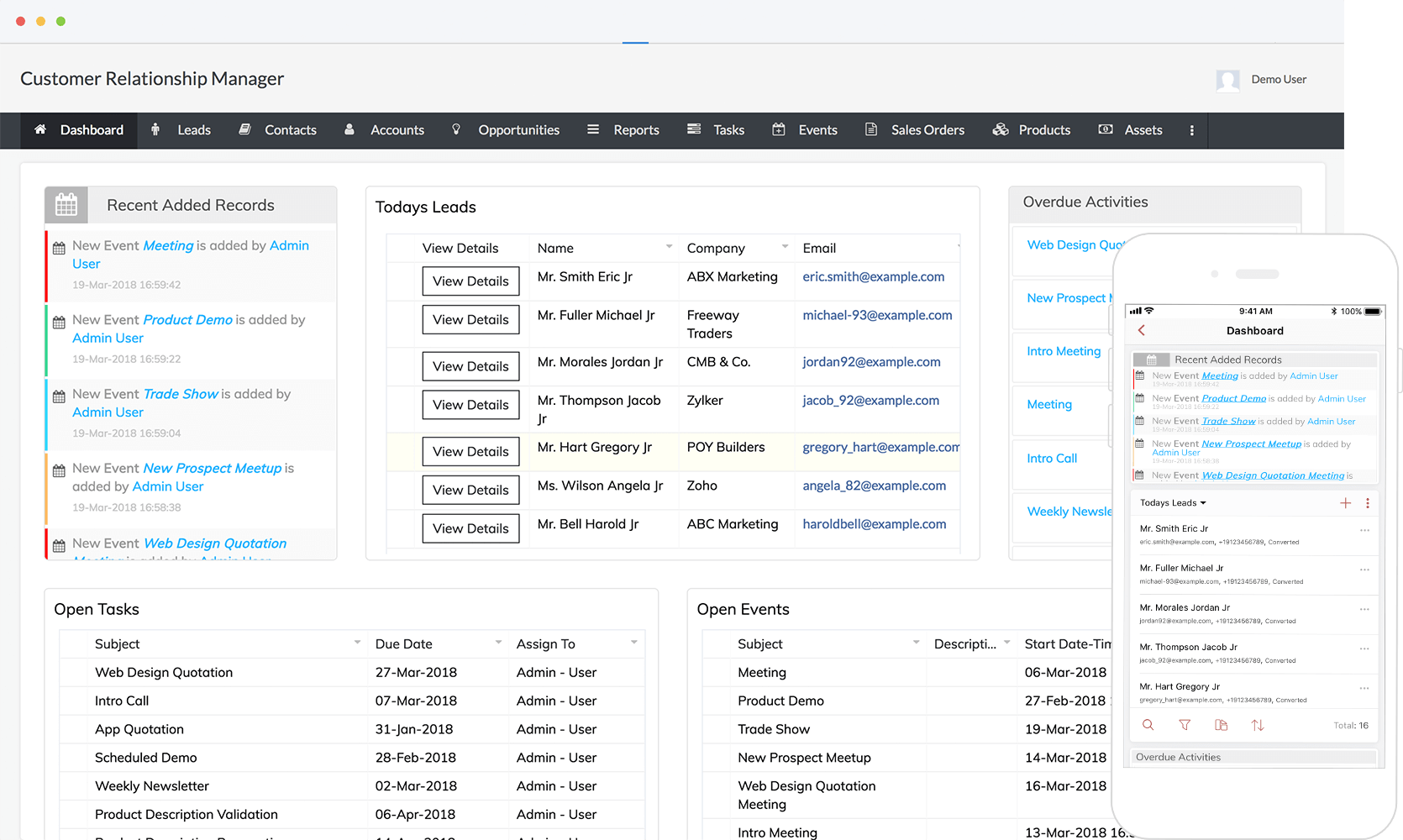Viewport: 1403px width, 840px height.
Task: Open the eric.smith@example.com email link
Action: [873, 277]
